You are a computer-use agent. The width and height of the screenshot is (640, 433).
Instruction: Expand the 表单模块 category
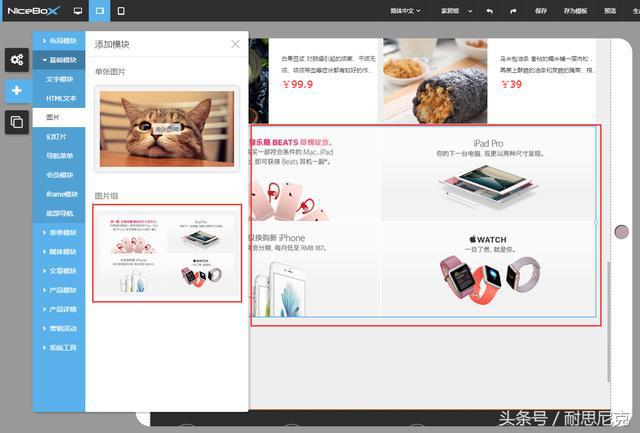tap(59, 233)
